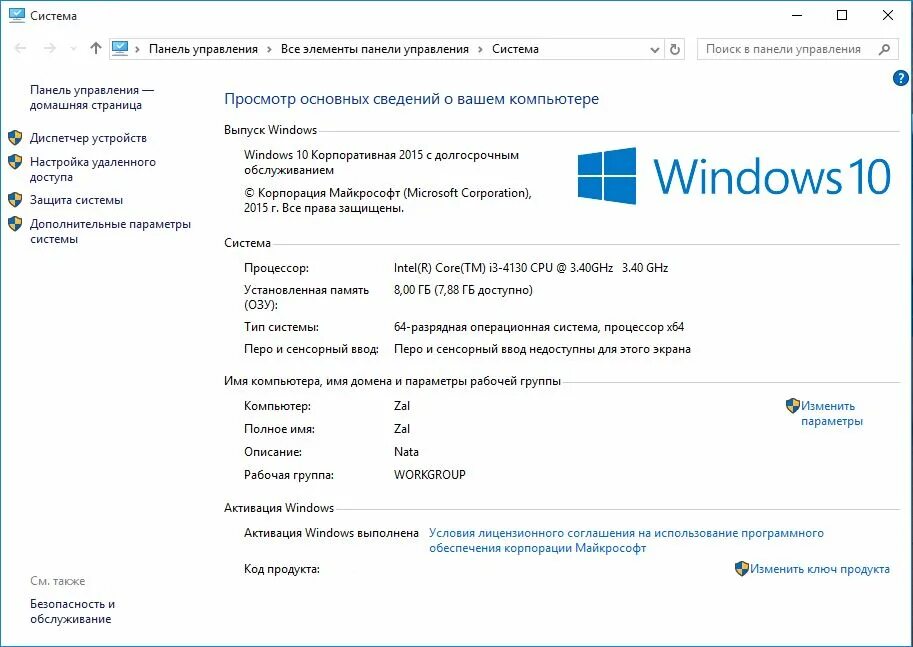Refresh the page with refresh icon
This screenshot has width=913, height=647.
[x=675, y=50]
